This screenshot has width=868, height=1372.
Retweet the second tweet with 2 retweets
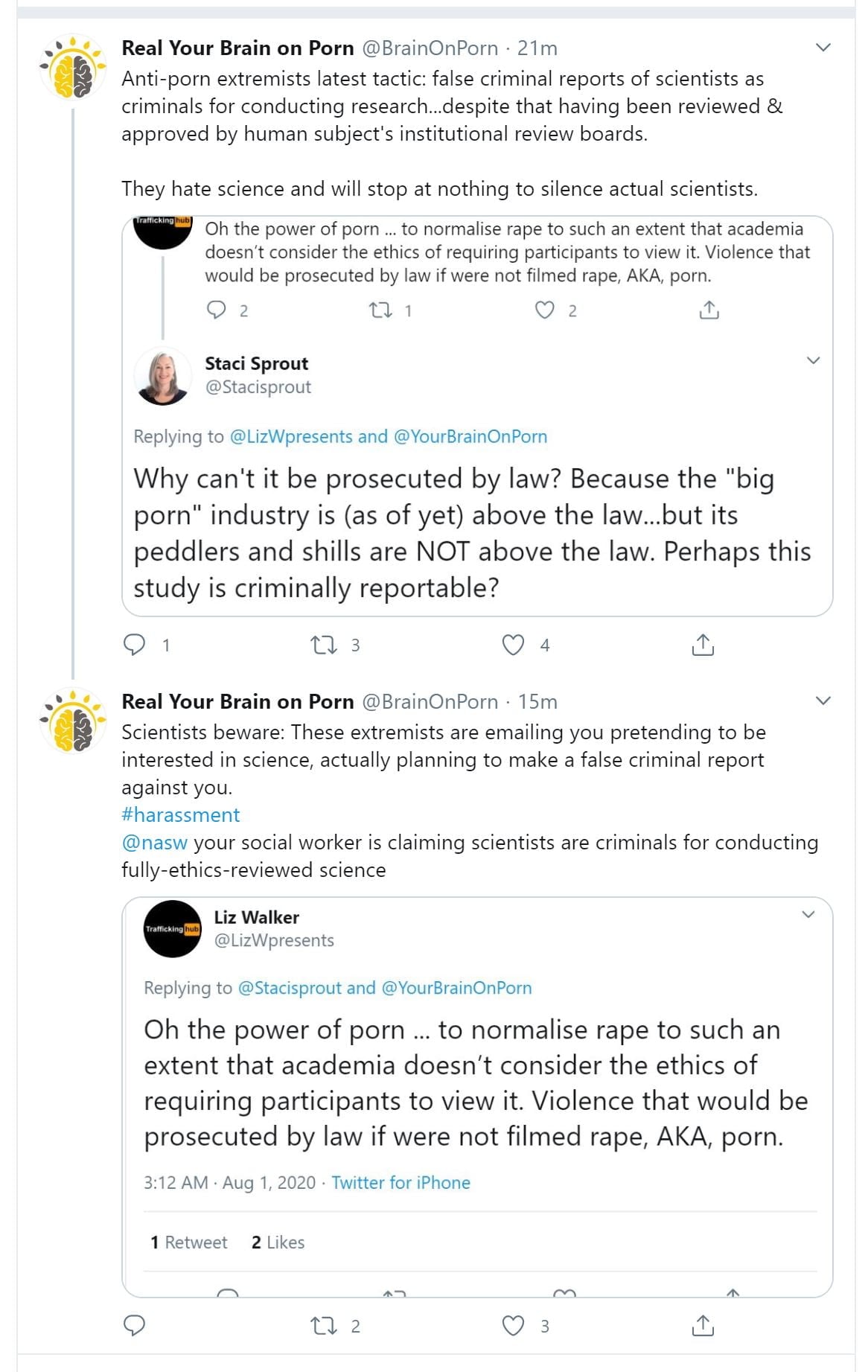(324, 1325)
